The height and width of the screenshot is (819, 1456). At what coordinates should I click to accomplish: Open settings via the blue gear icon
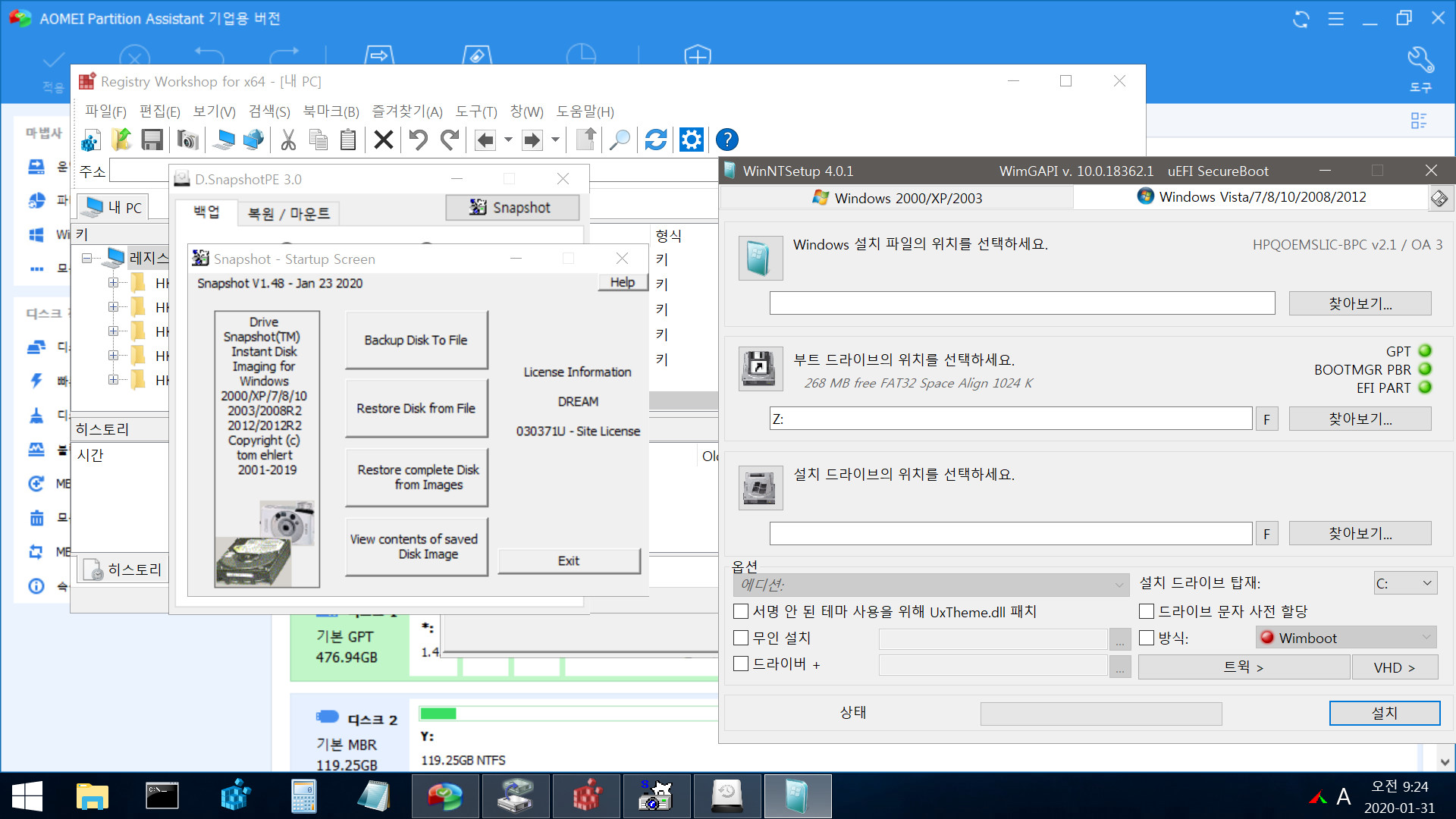(691, 140)
